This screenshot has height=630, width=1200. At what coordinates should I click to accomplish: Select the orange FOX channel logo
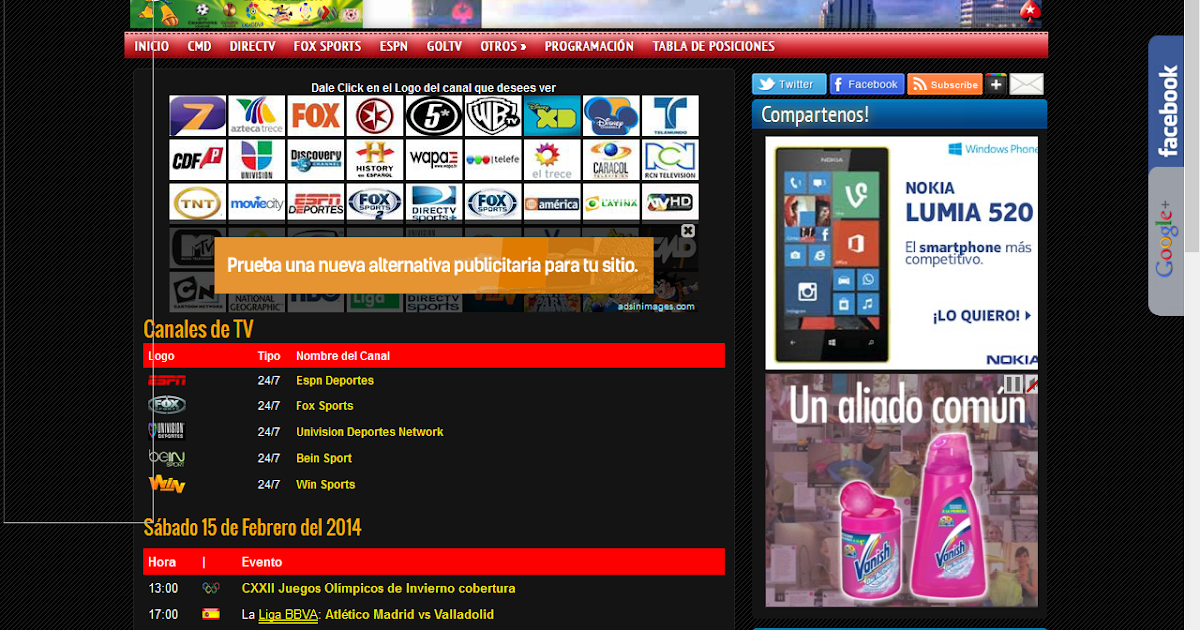pos(316,116)
